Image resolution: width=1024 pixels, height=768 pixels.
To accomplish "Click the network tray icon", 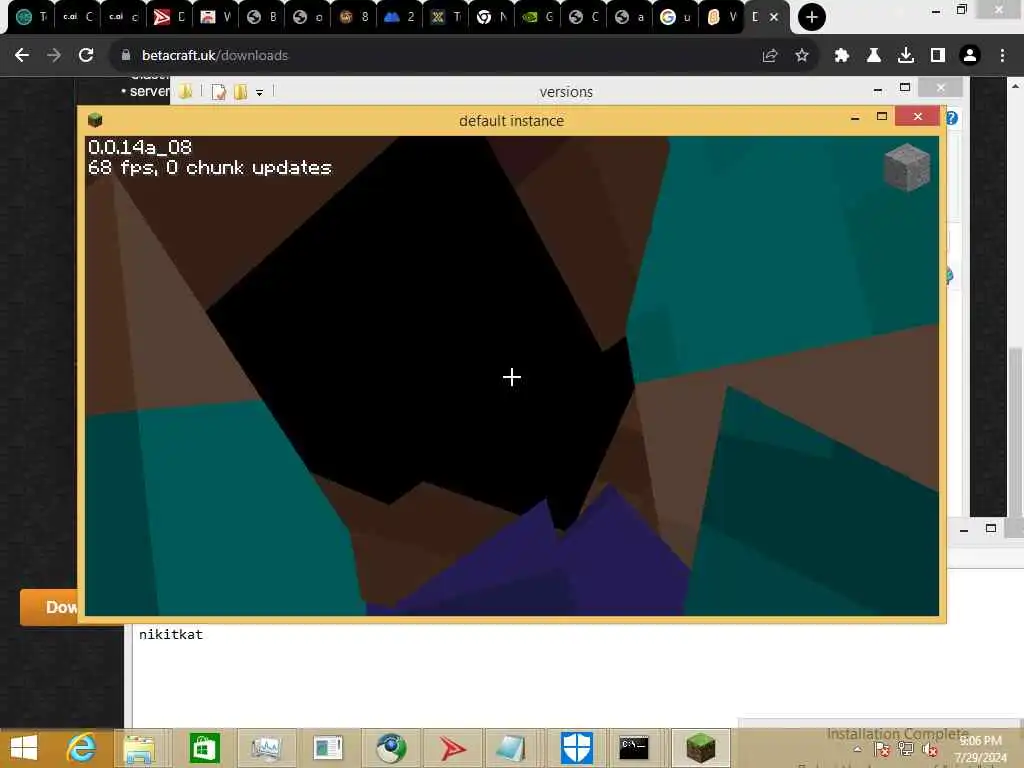I will 906,749.
